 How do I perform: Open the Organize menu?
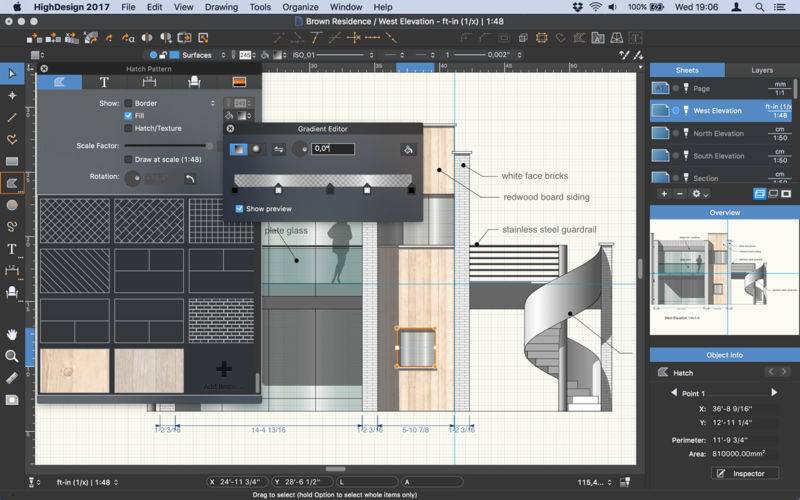coord(300,7)
